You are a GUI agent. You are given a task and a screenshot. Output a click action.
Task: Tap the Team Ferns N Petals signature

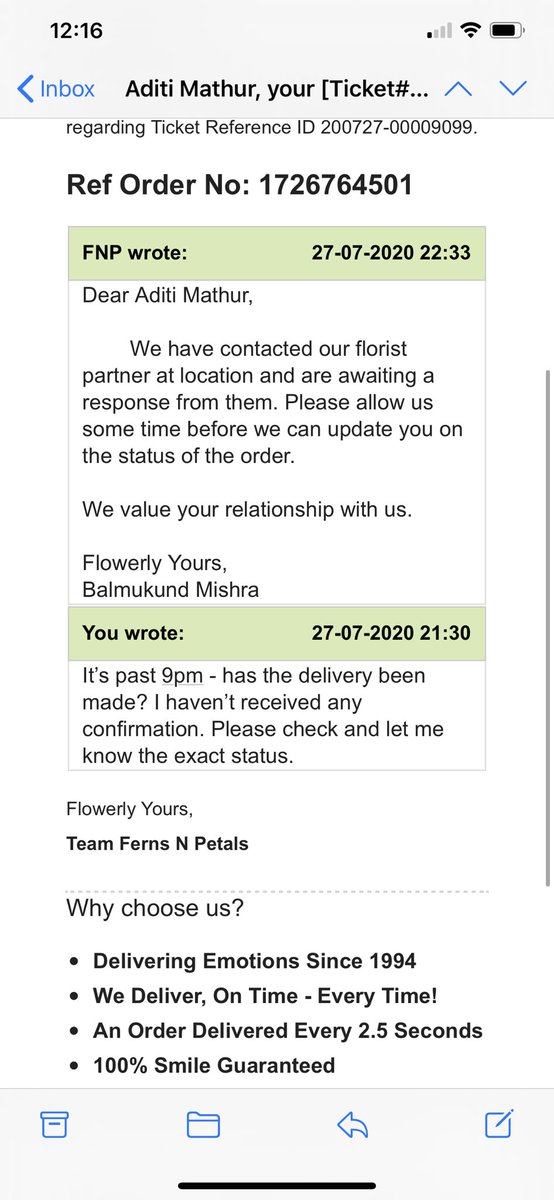(157, 844)
